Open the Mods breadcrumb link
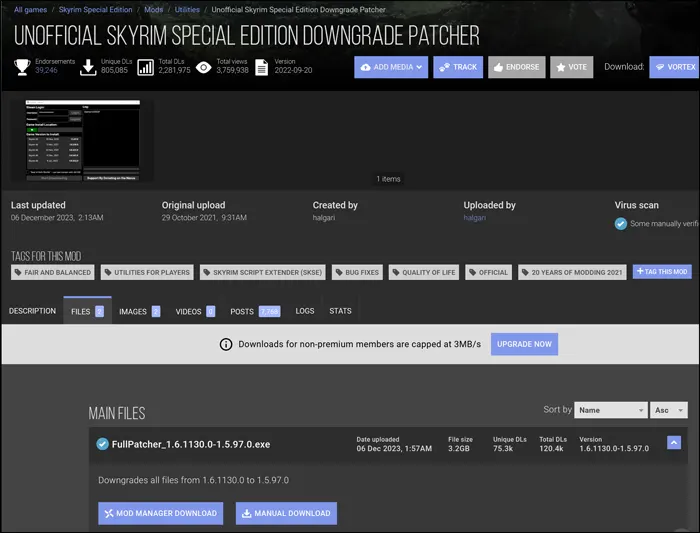The width and height of the screenshot is (700, 533). click(154, 9)
